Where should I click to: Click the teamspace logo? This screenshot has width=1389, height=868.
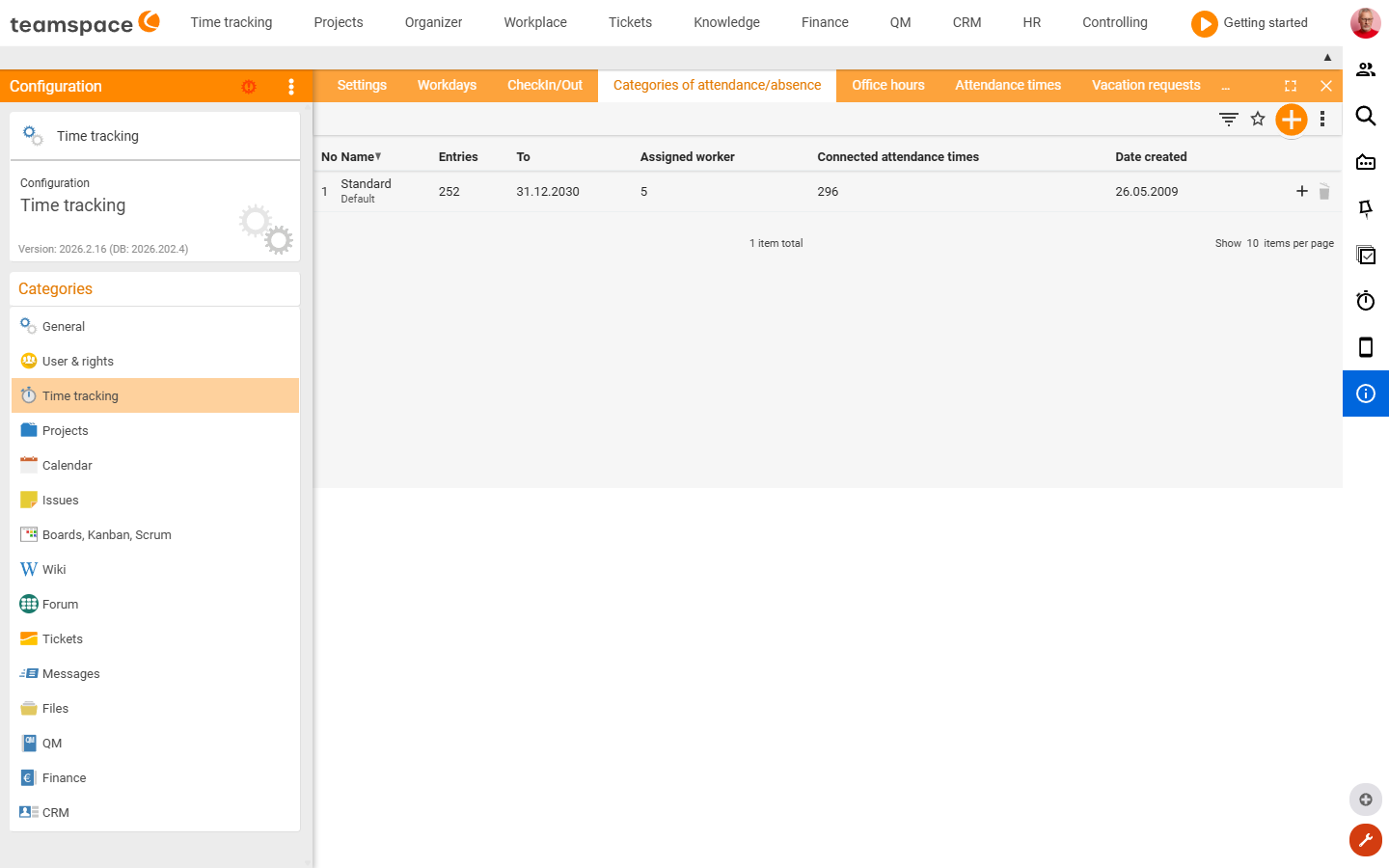tap(85, 23)
